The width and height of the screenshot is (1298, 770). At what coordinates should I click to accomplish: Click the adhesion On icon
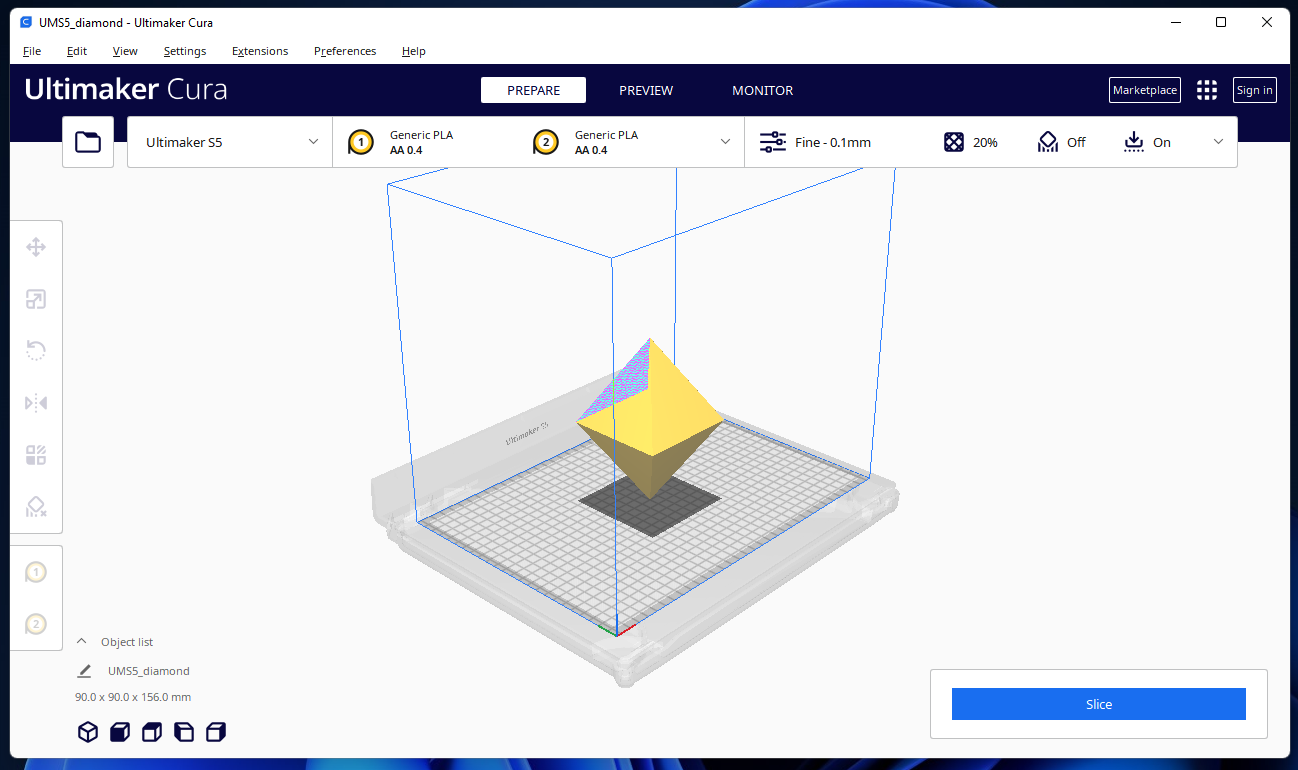tap(1134, 142)
